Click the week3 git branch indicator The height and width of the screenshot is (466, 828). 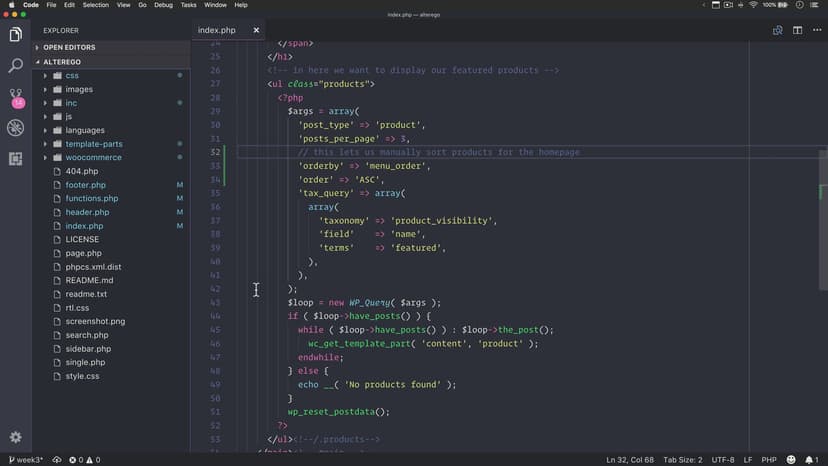point(27,460)
